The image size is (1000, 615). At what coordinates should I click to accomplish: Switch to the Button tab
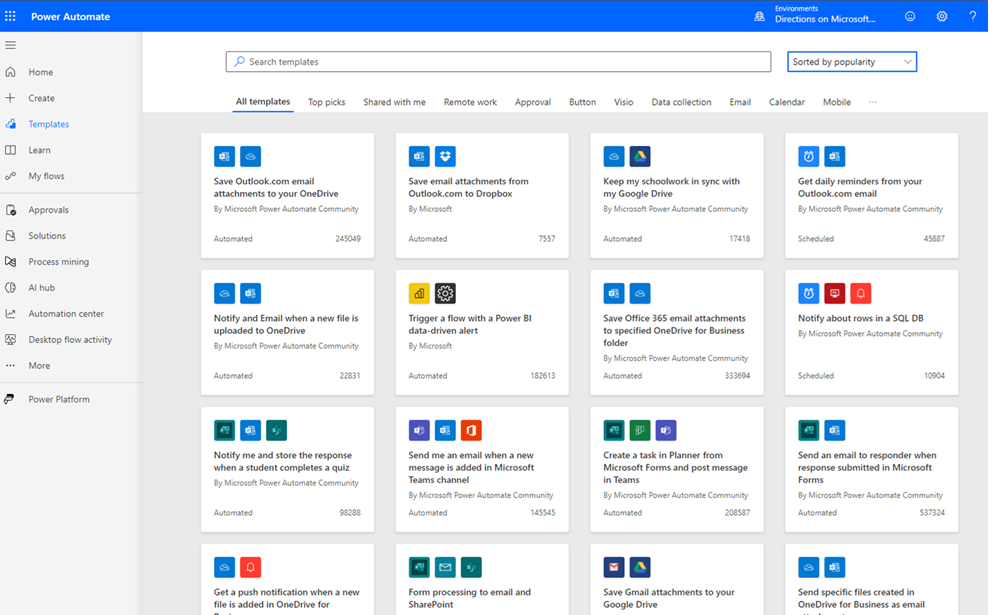582,102
